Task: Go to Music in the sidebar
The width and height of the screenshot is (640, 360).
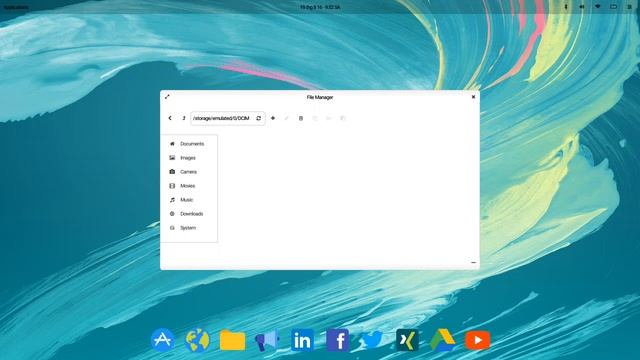Action: [189, 200]
